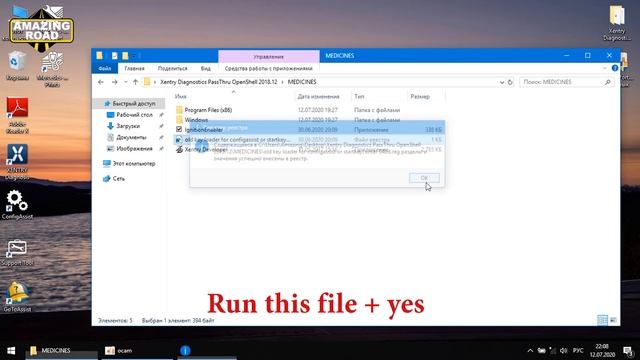Viewport: 640px width, 360px height.
Task: Open the Файл ribbon tab
Action: [104, 68]
